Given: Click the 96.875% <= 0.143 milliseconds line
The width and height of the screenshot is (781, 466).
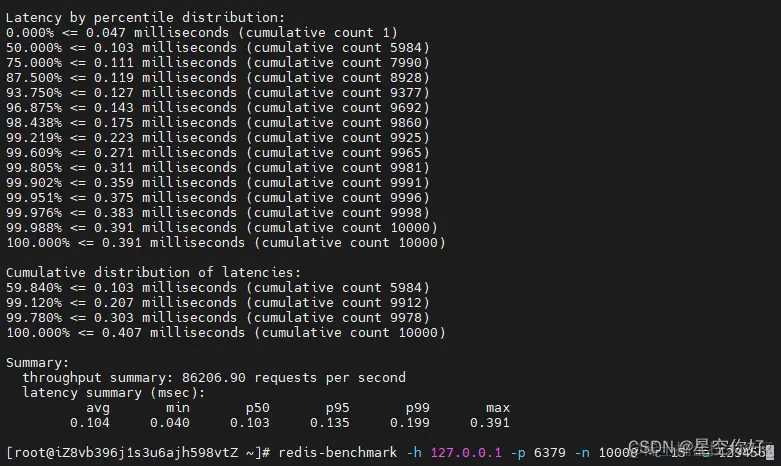Looking at the screenshot, I should tap(218, 108).
